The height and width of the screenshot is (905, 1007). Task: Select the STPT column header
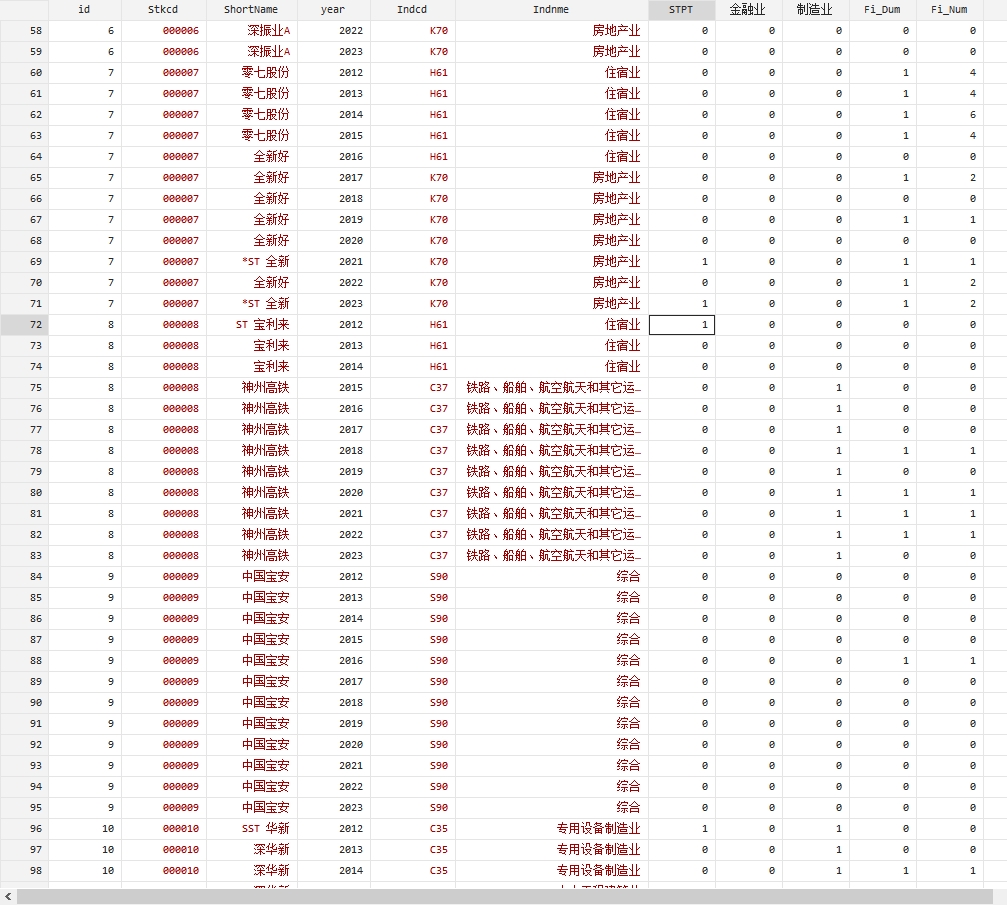[x=681, y=10]
